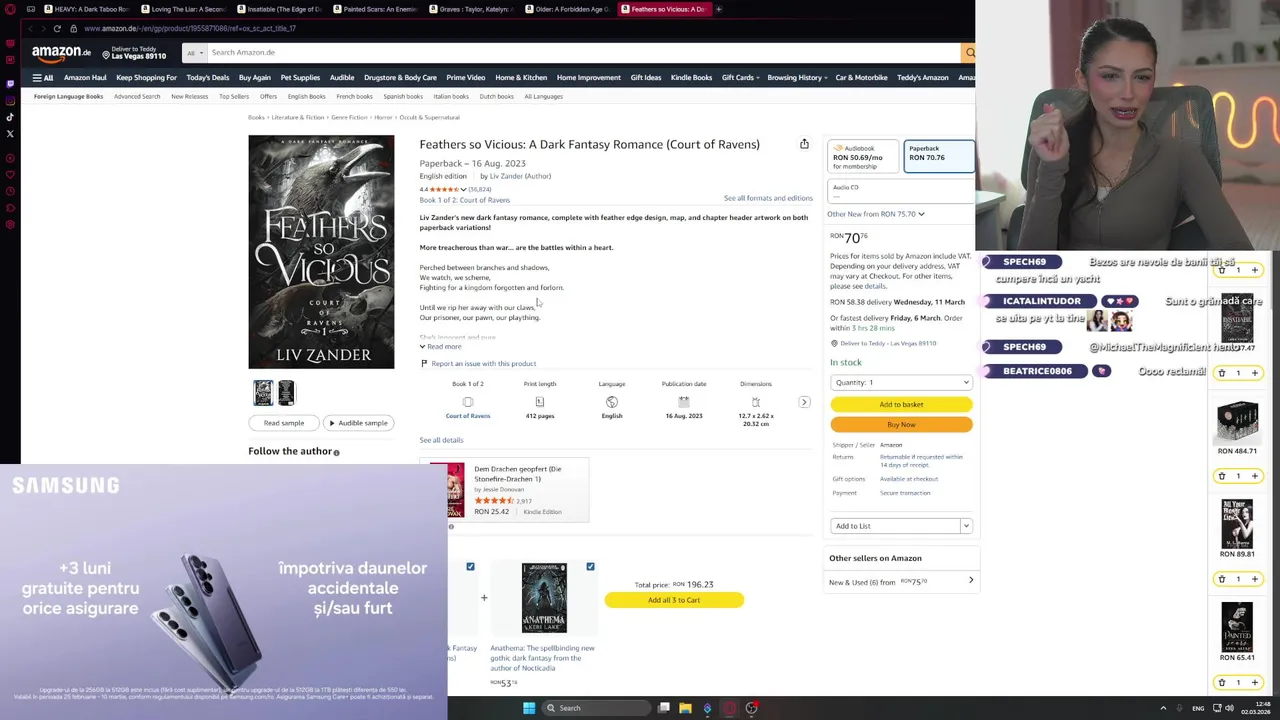Click the Read sample button
Image resolution: width=1280 pixels, height=720 pixels.
point(284,423)
